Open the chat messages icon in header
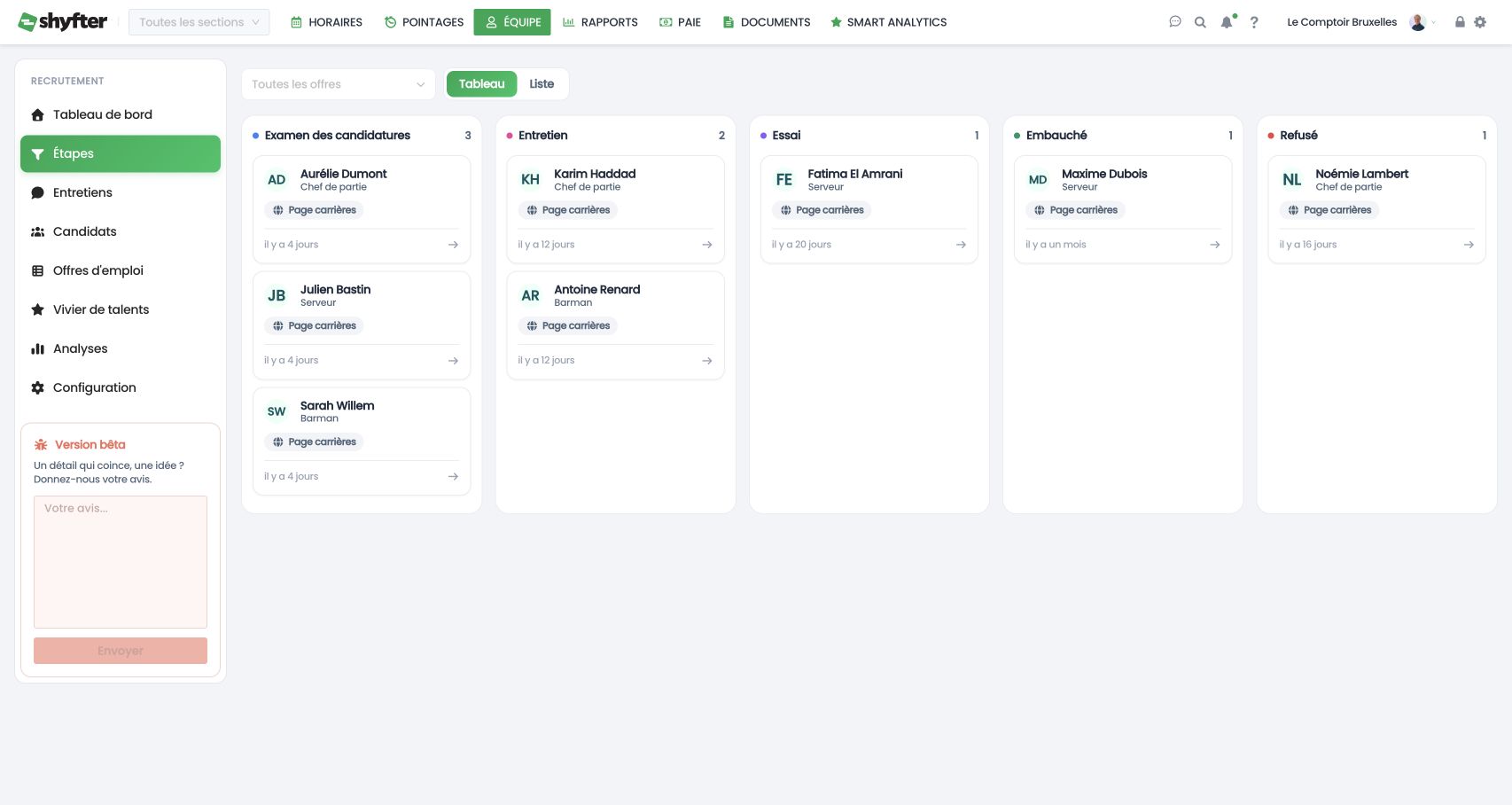1512x805 pixels. click(1175, 22)
